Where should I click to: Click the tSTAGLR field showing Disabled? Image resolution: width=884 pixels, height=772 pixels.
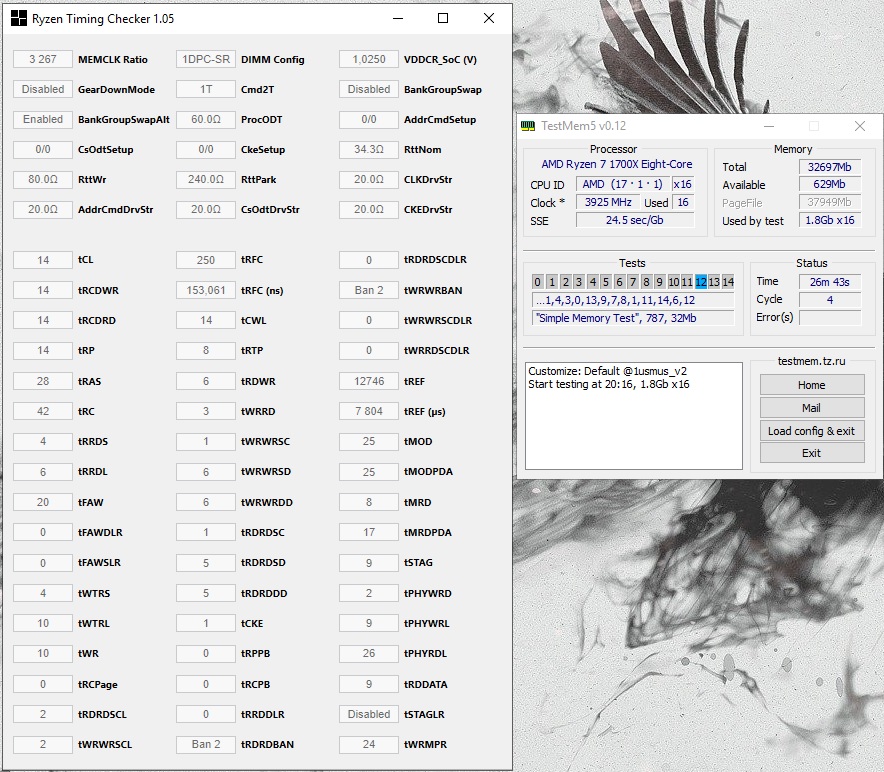tap(369, 714)
